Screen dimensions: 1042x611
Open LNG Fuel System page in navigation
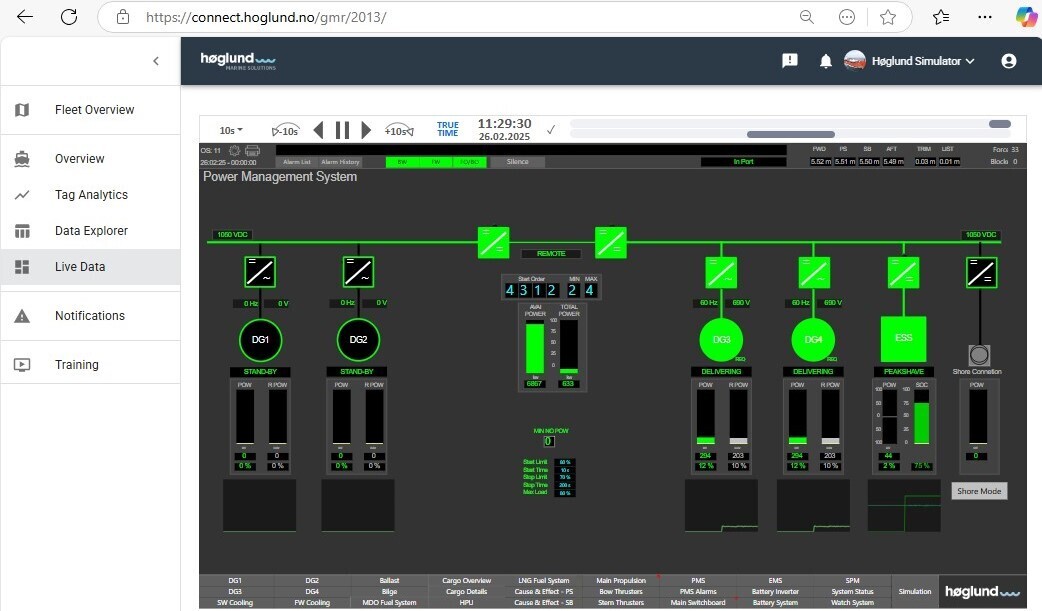pyautogui.click(x=544, y=580)
